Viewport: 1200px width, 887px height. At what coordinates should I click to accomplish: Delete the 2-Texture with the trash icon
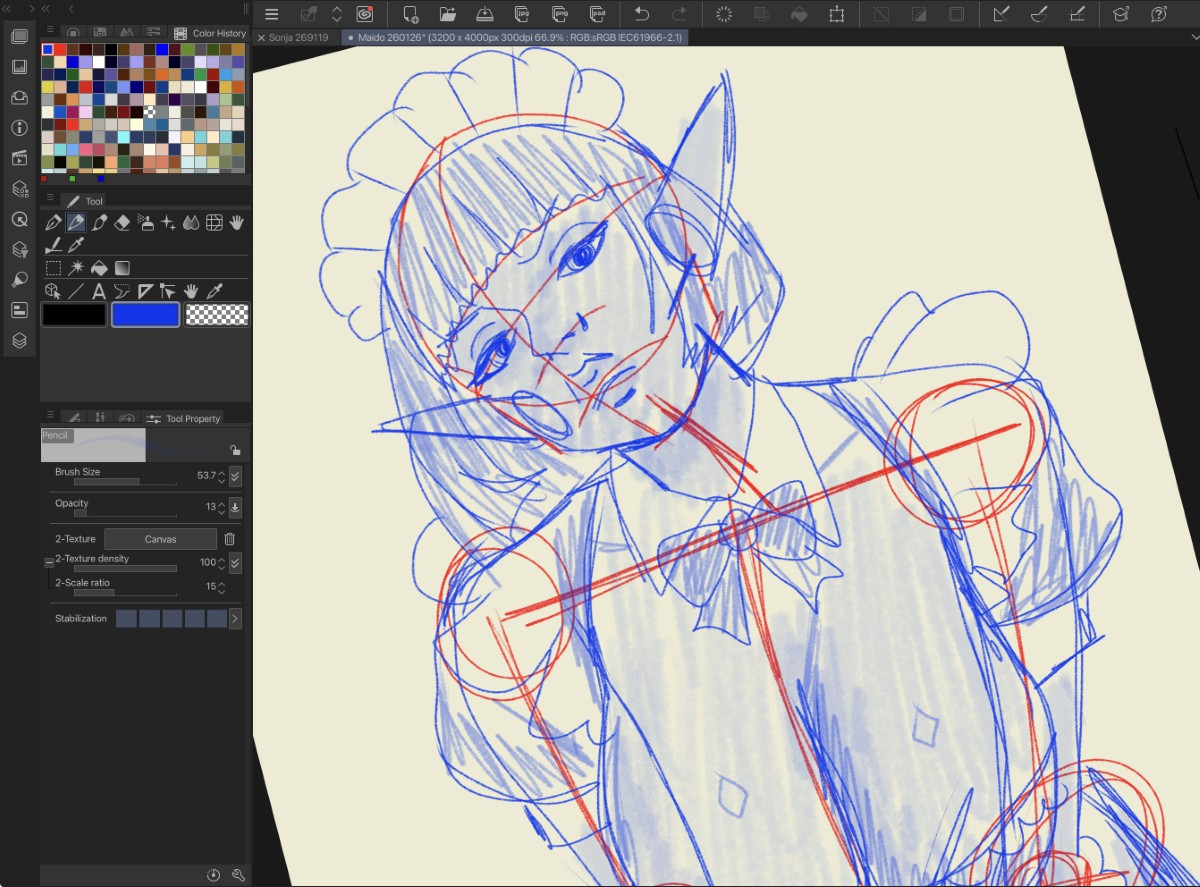click(229, 539)
